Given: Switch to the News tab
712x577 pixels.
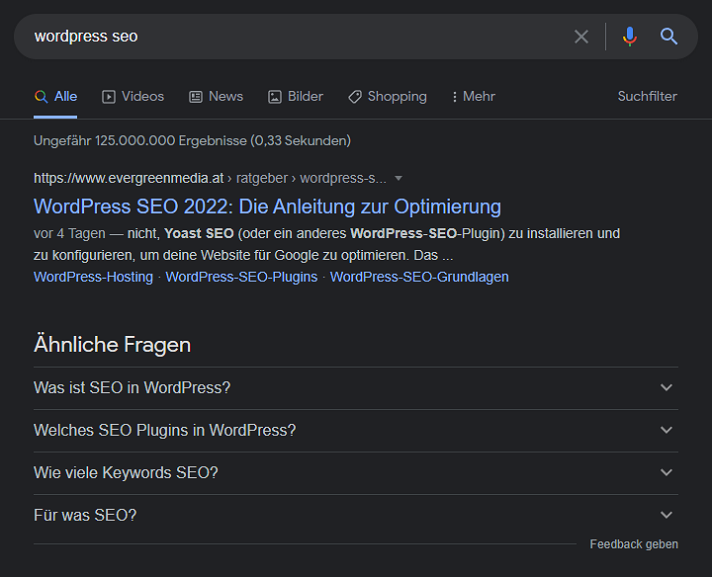Looking at the screenshot, I should coord(216,97).
